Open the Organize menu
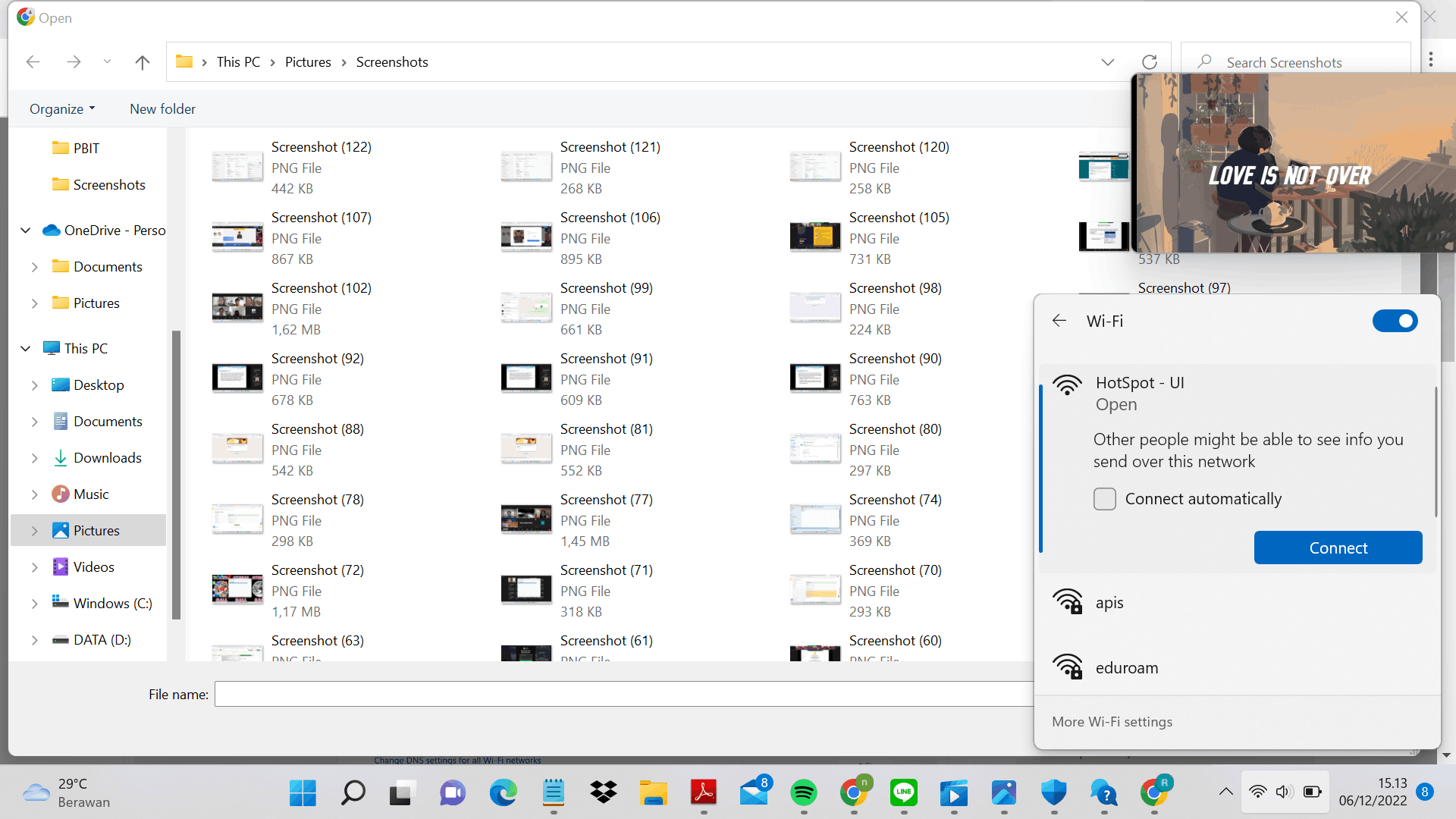1456x819 pixels. [x=62, y=109]
